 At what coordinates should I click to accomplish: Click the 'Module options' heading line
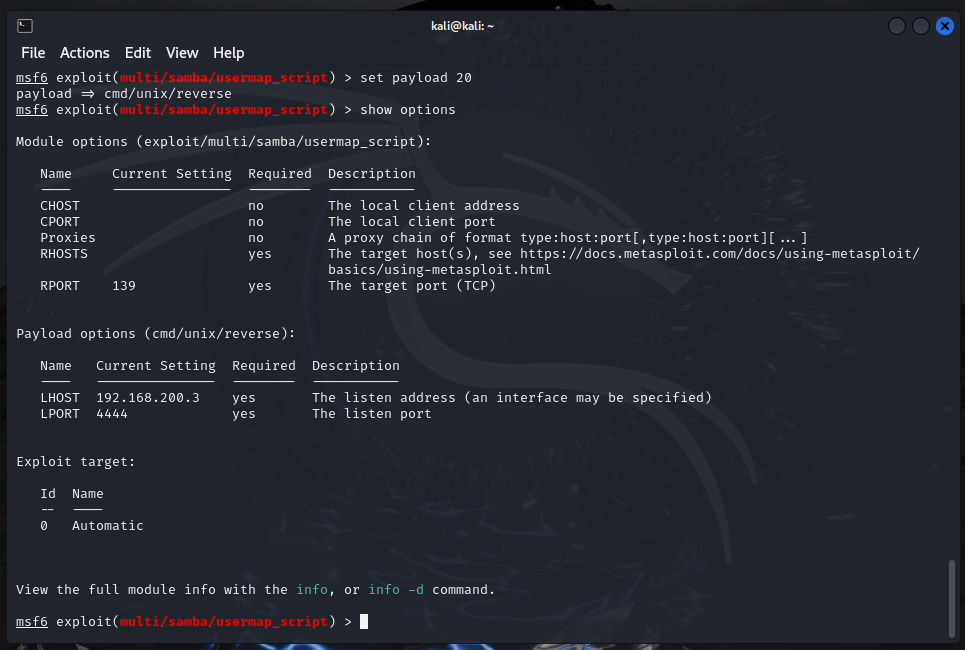(223, 142)
